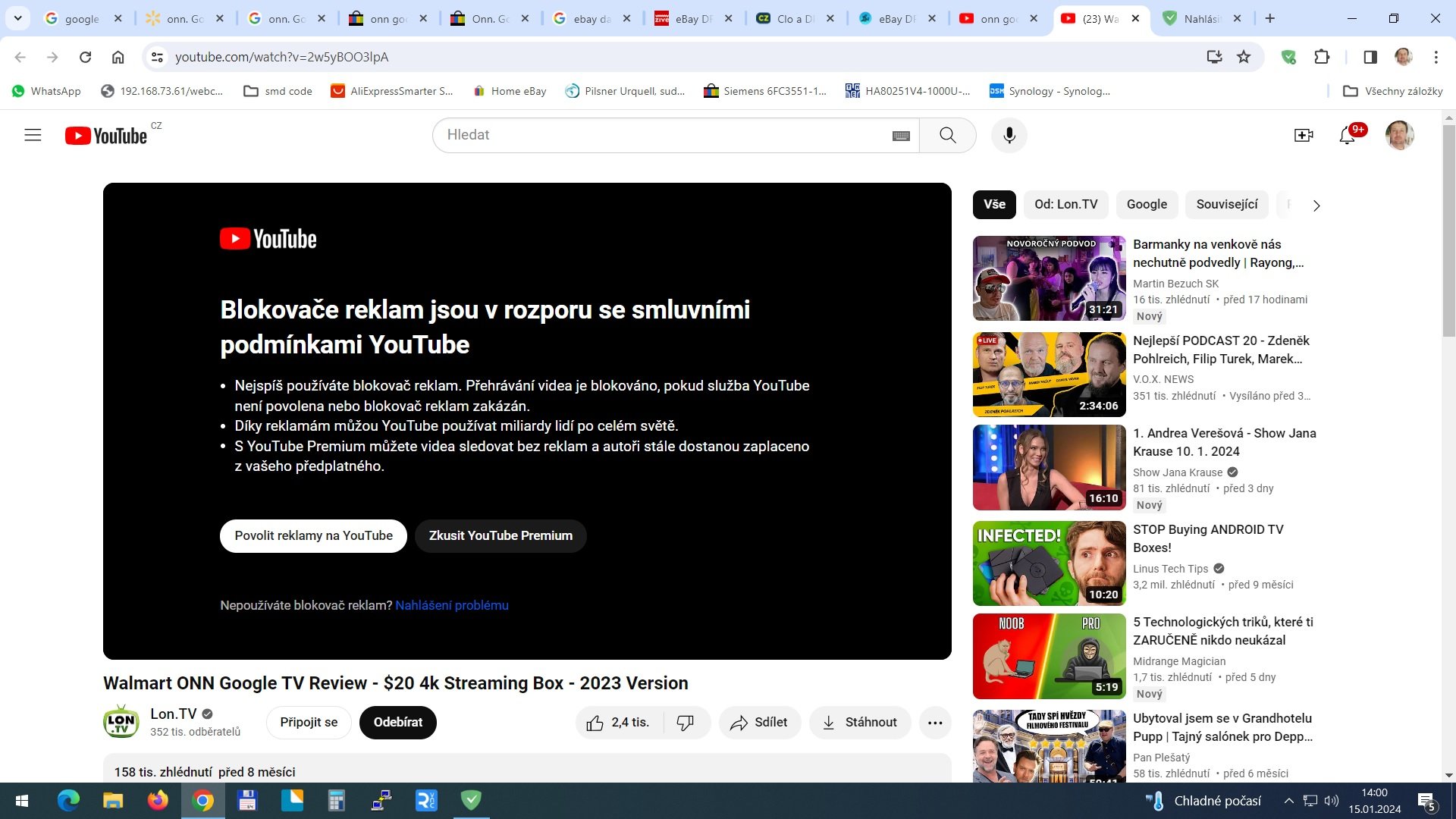Click the search magnifier button

pos(947,135)
